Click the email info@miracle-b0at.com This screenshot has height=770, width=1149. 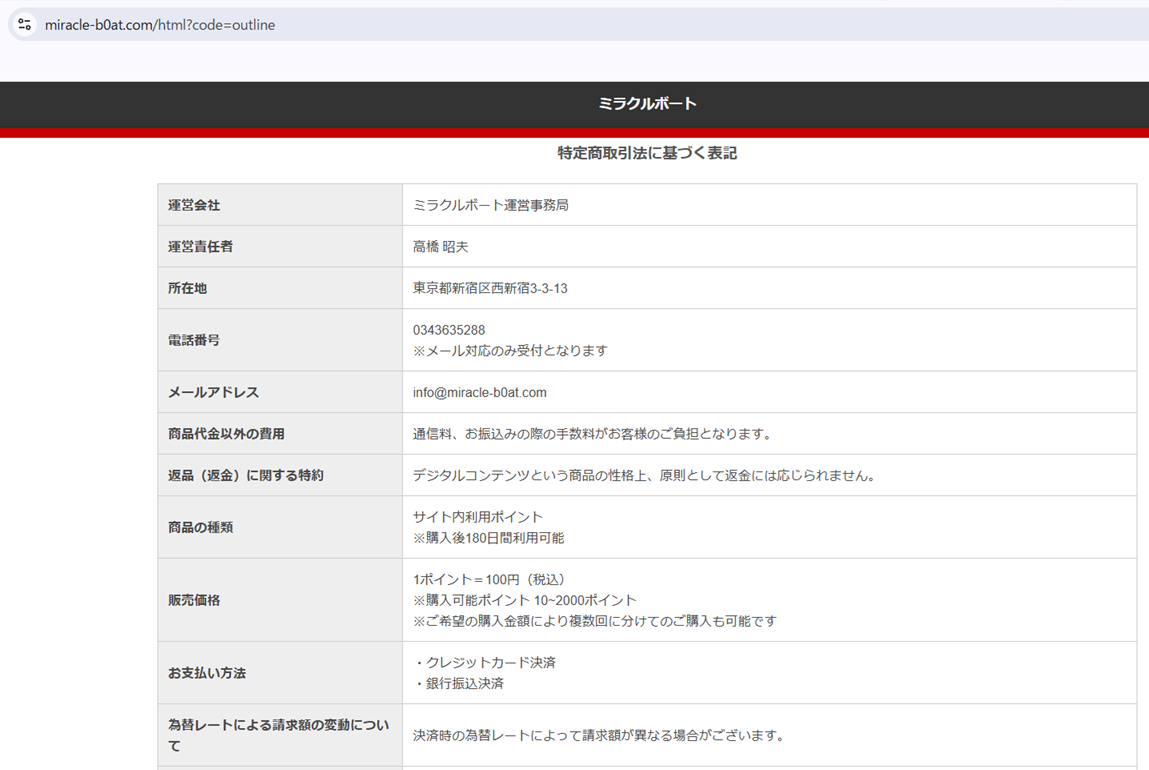click(x=479, y=393)
